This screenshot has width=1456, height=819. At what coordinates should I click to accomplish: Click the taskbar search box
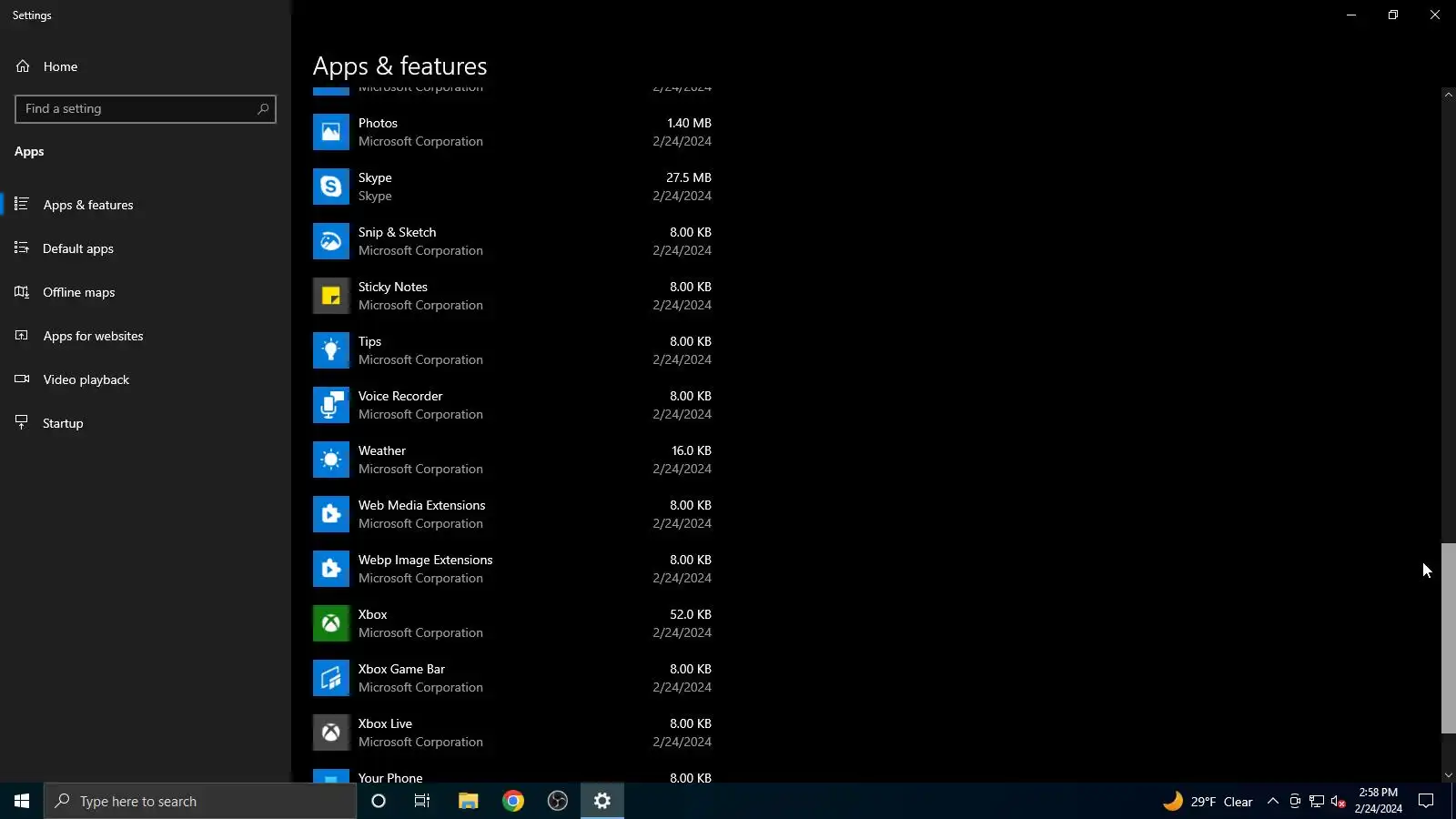[x=200, y=801]
